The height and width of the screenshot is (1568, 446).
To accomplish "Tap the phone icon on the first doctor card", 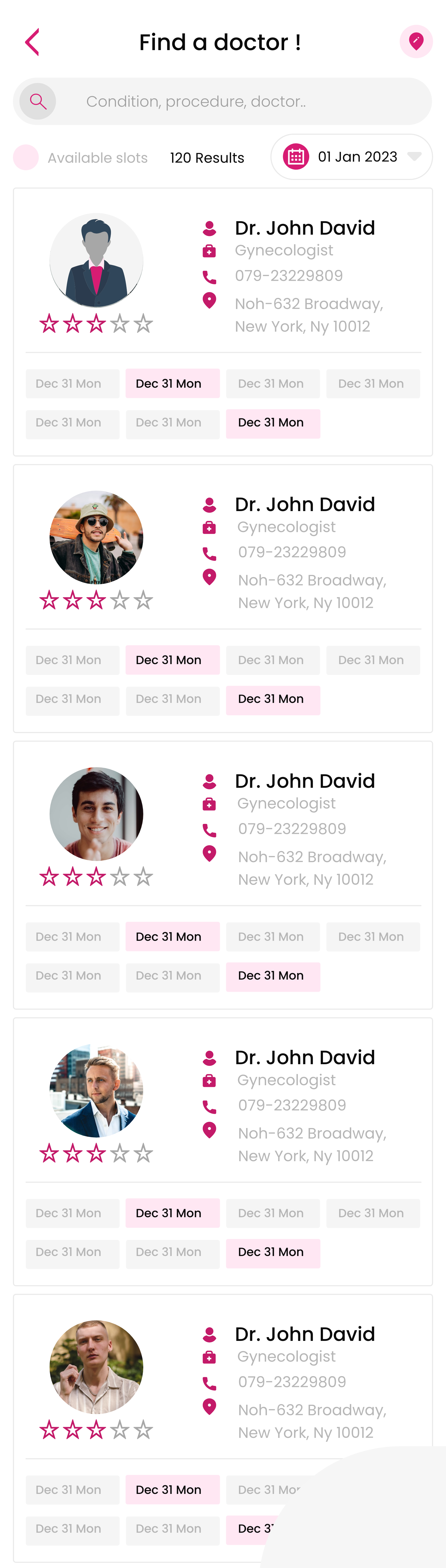I will coord(209,277).
